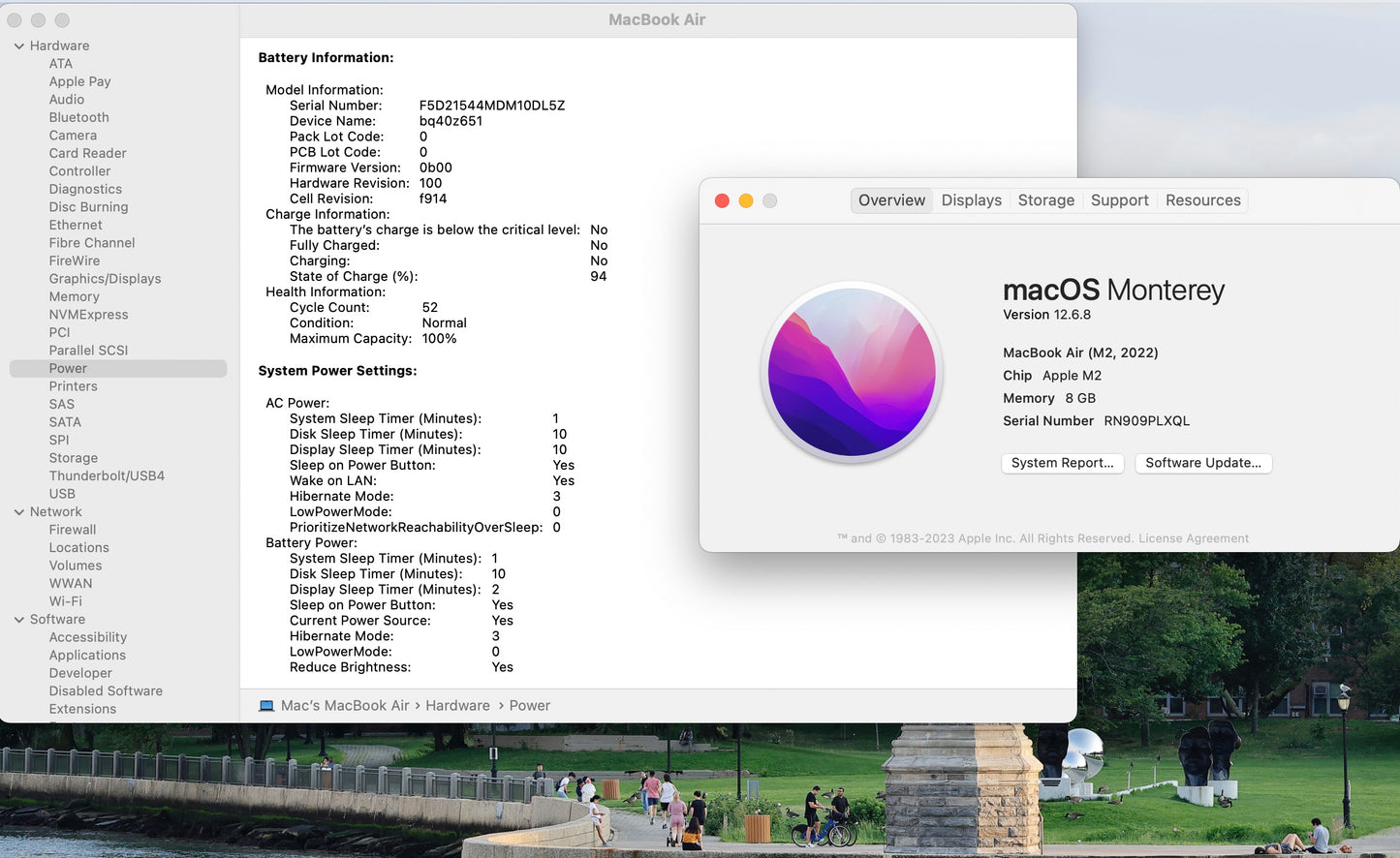Click the Software Update button
This screenshot has height=858, width=1400.
[x=1203, y=463]
